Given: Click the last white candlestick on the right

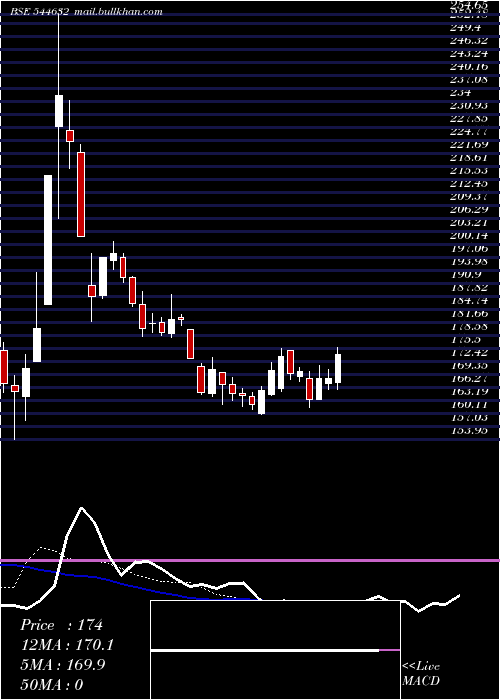Looking at the screenshot, I should click(x=338, y=368).
